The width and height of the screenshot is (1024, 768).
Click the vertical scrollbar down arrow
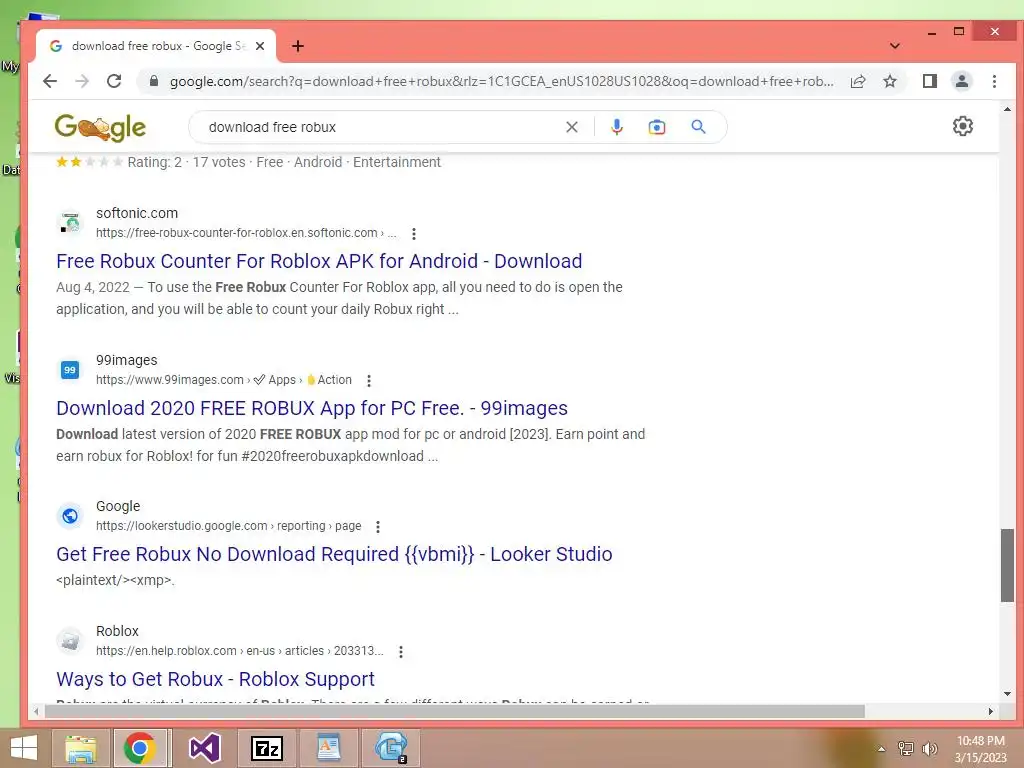tap(1006, 694)
